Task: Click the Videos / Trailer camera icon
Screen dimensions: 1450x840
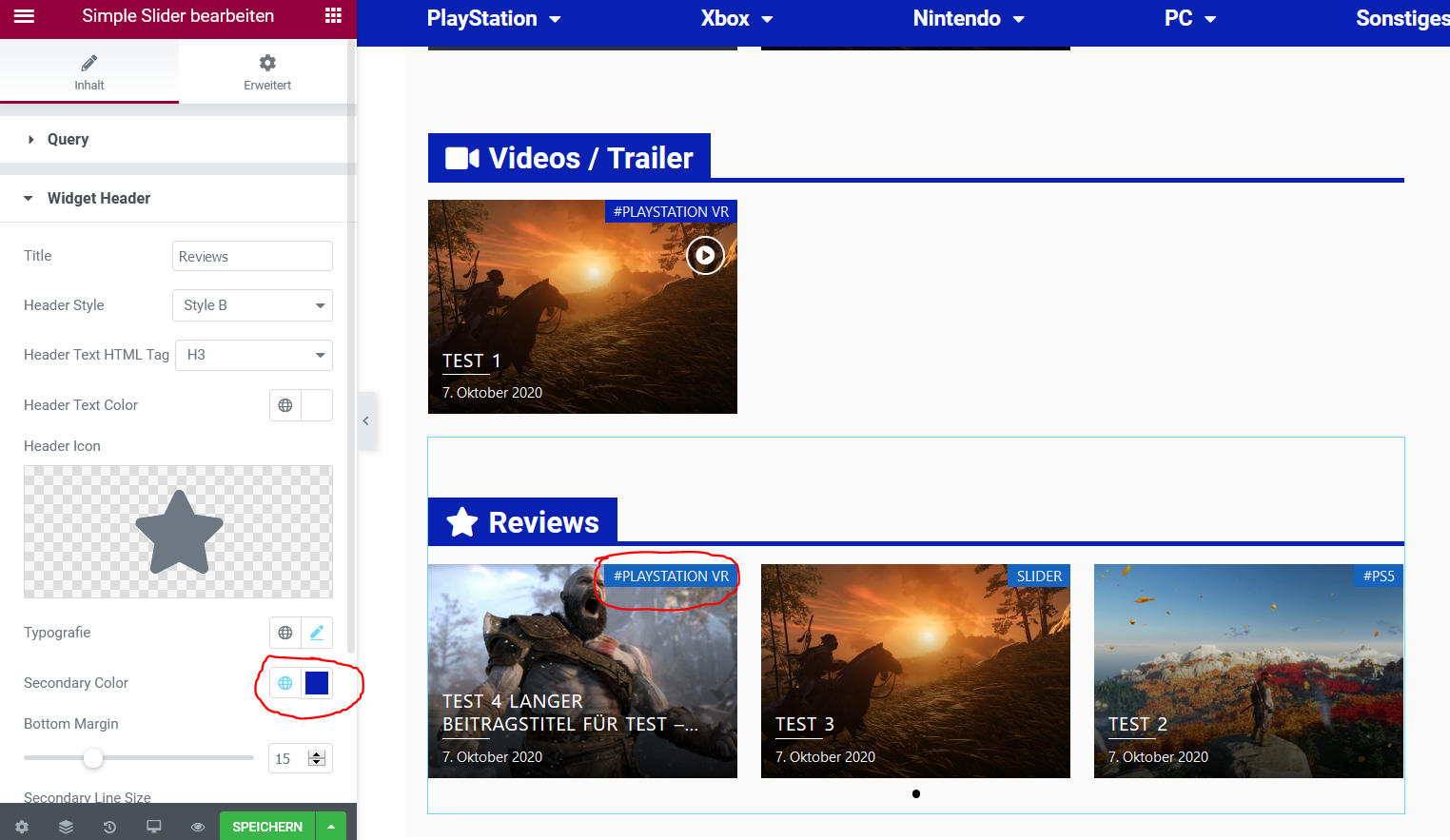Action: (462, 158)
